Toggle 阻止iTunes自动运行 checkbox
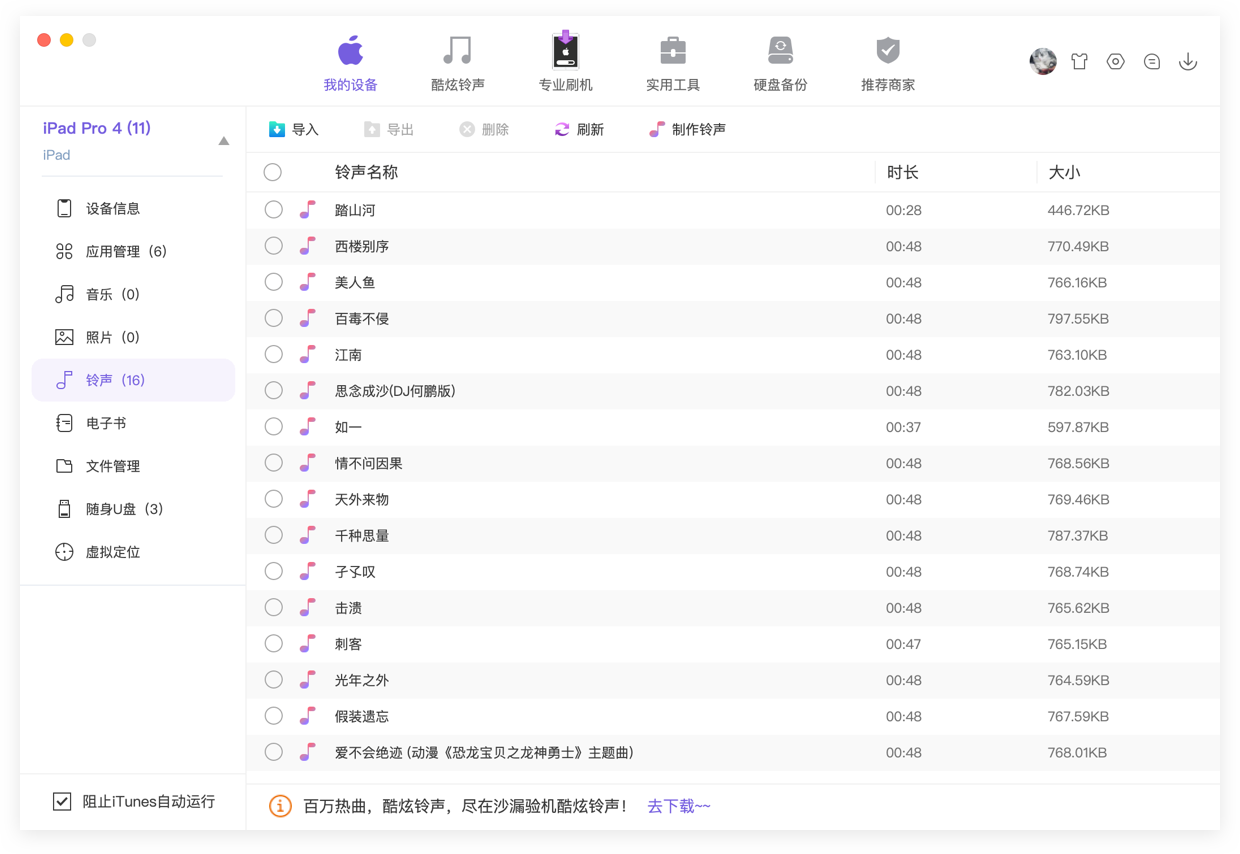 (x=62, y=801)
